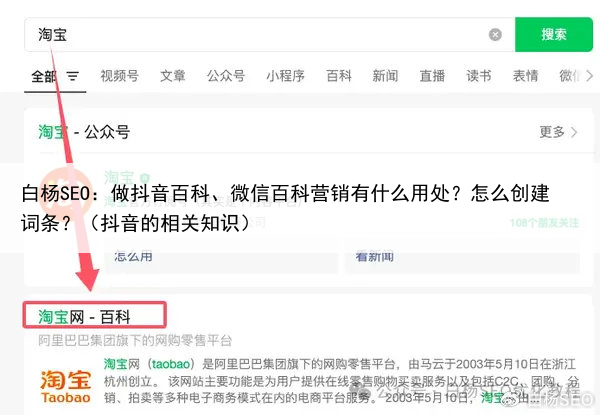Click the green 搜索 button
The image size is (600, 415).
pos(554,34)
